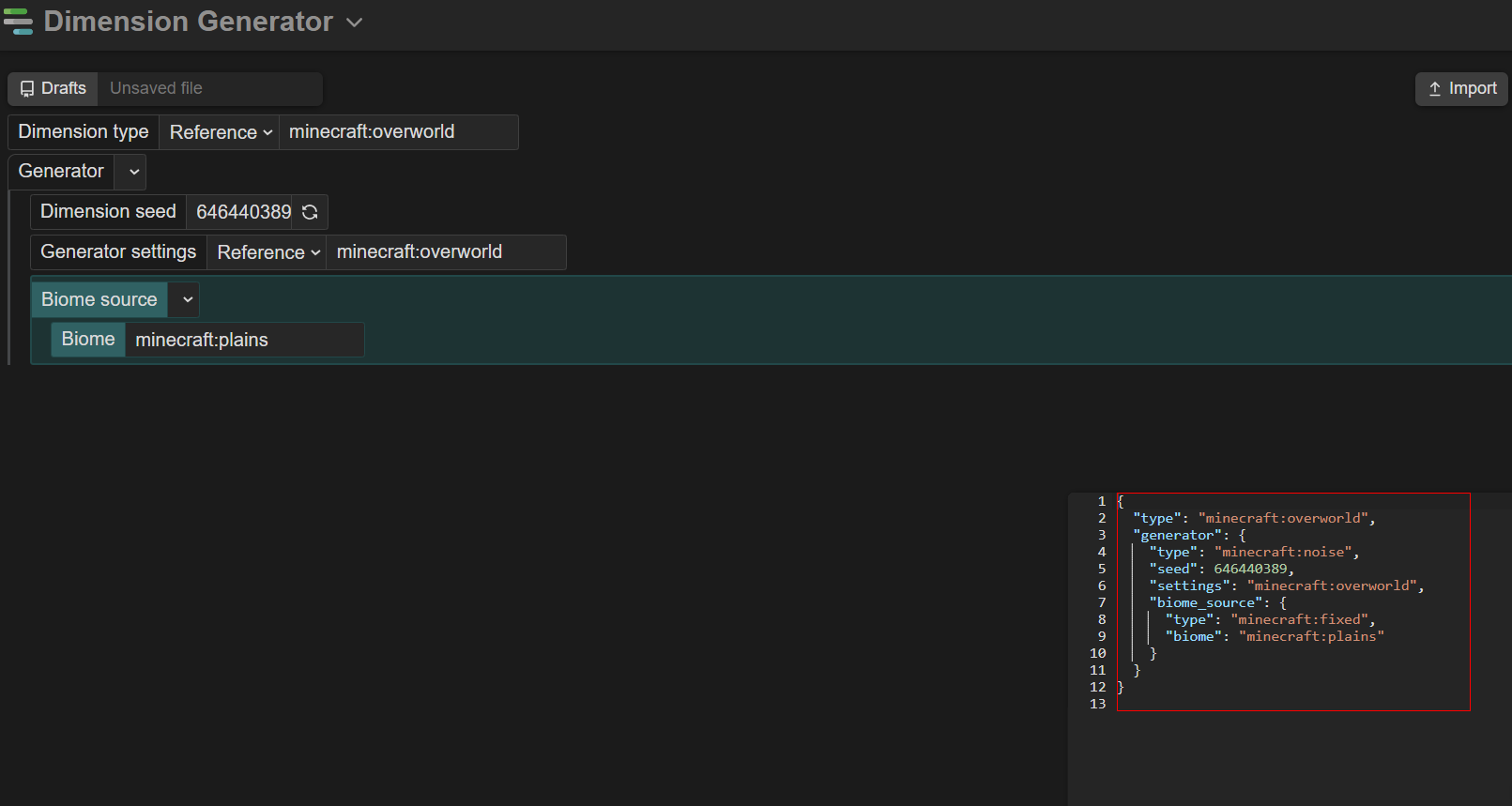This screenshot has width=1512, height=806.
Task: Click line number 1 in code gutter
Action: point(1102,502)
